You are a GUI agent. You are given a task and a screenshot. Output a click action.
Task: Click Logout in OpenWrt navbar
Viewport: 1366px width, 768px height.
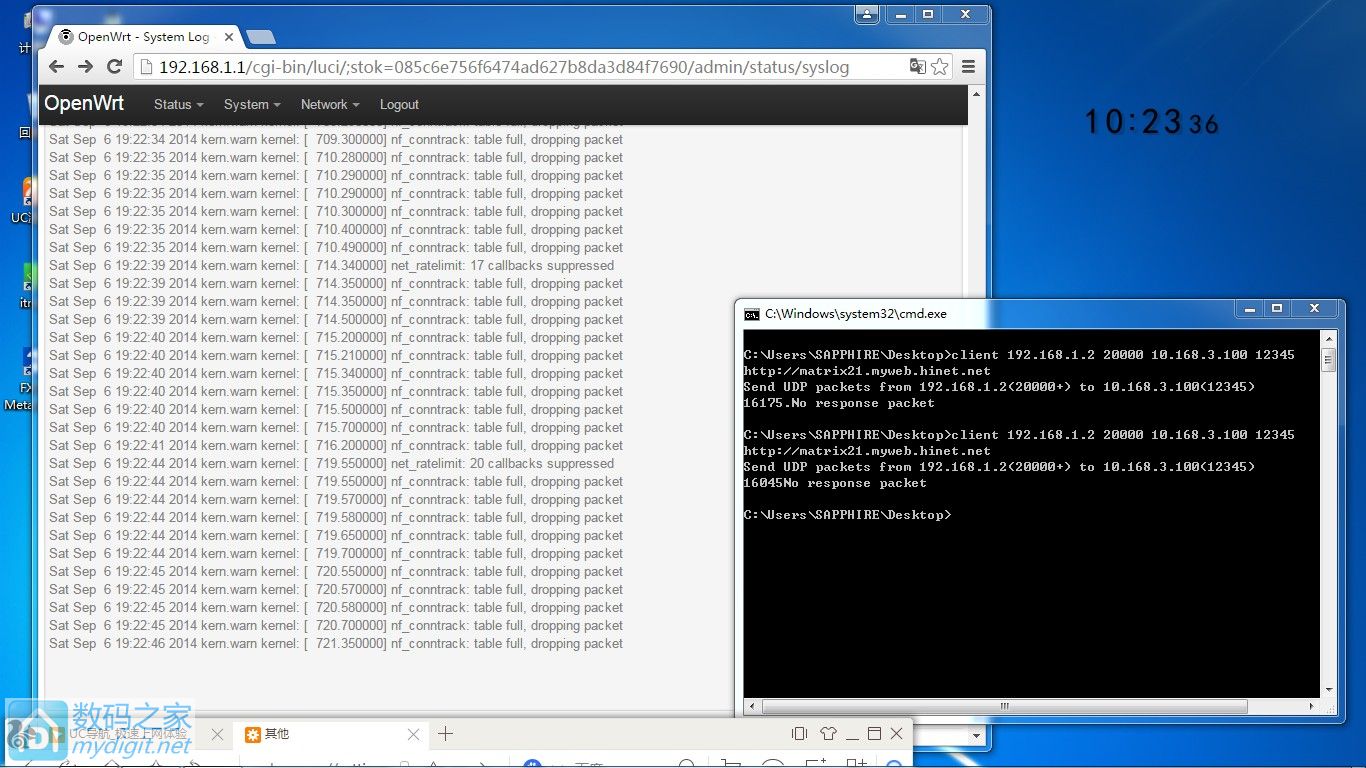tap(399, 104)
